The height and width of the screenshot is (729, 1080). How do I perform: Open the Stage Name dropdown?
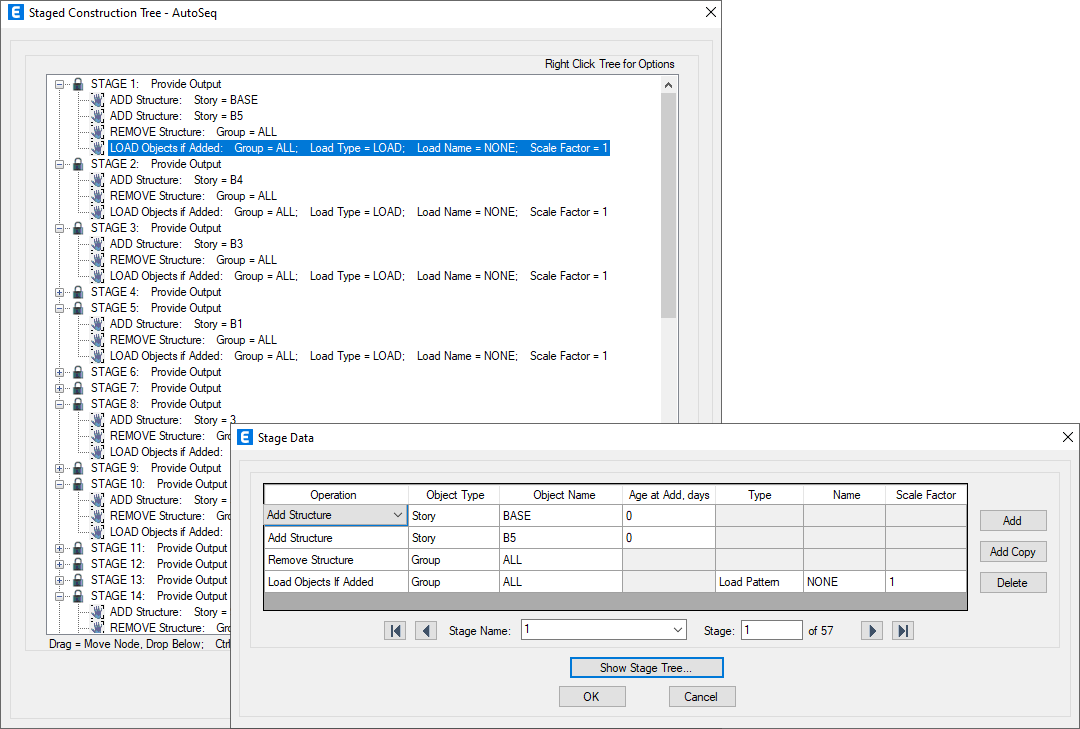tap(678, 630)
